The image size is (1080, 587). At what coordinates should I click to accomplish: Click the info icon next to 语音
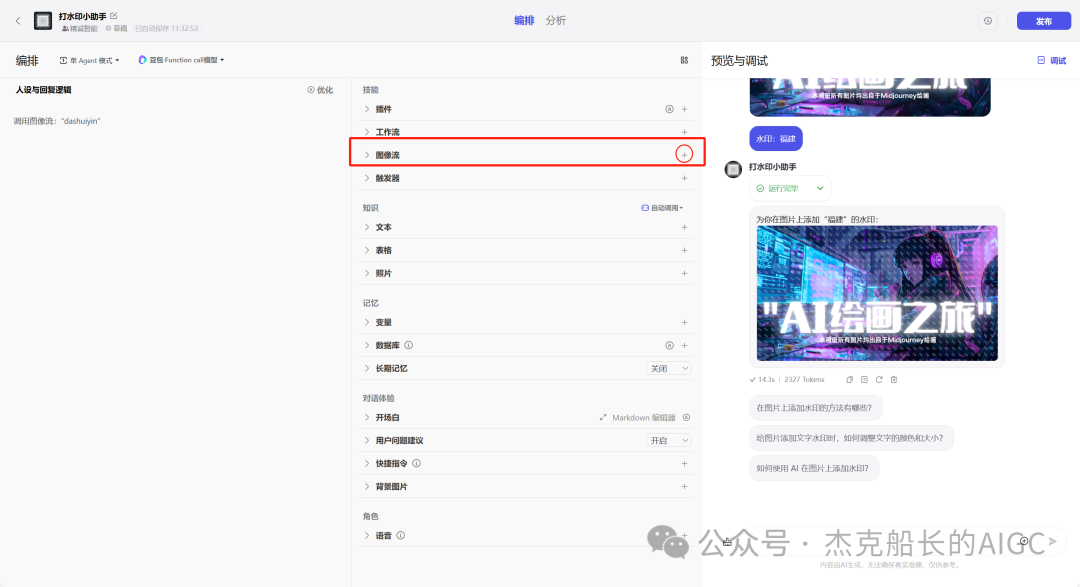pyautogui.click(x=400, y=535)
